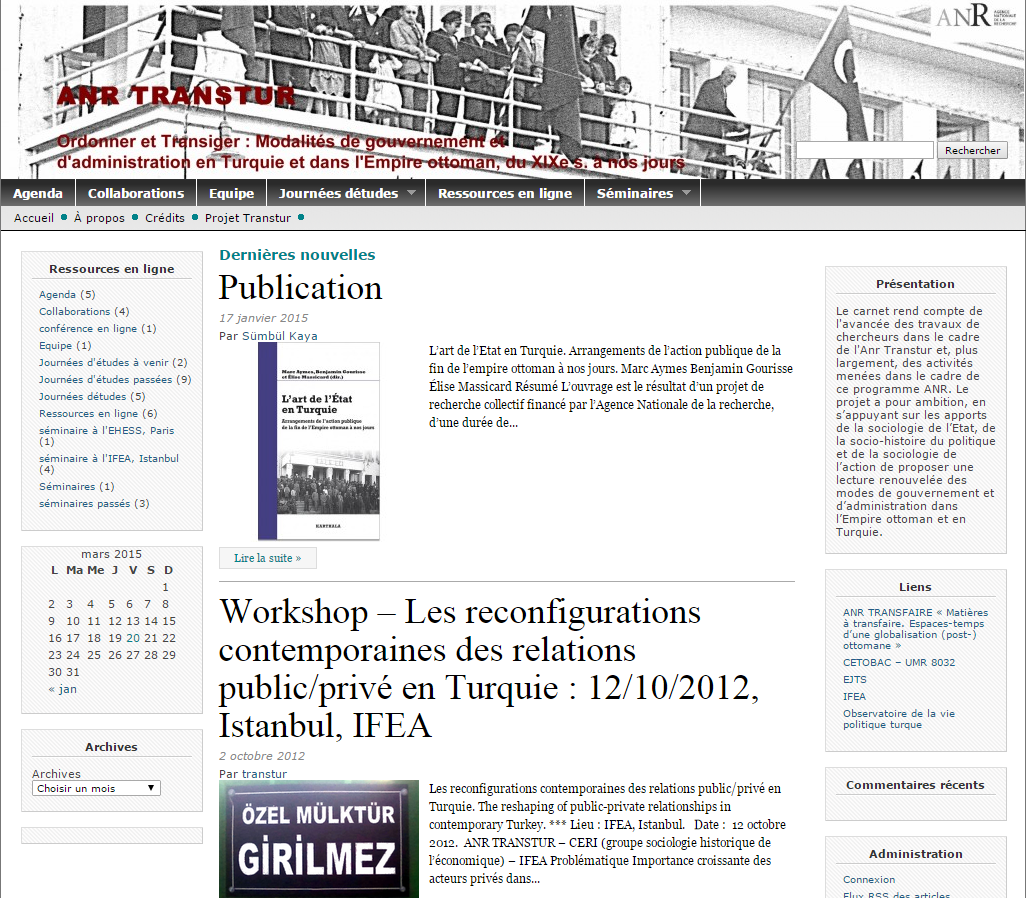Open Journées d'études passées category

coord(105,380)
